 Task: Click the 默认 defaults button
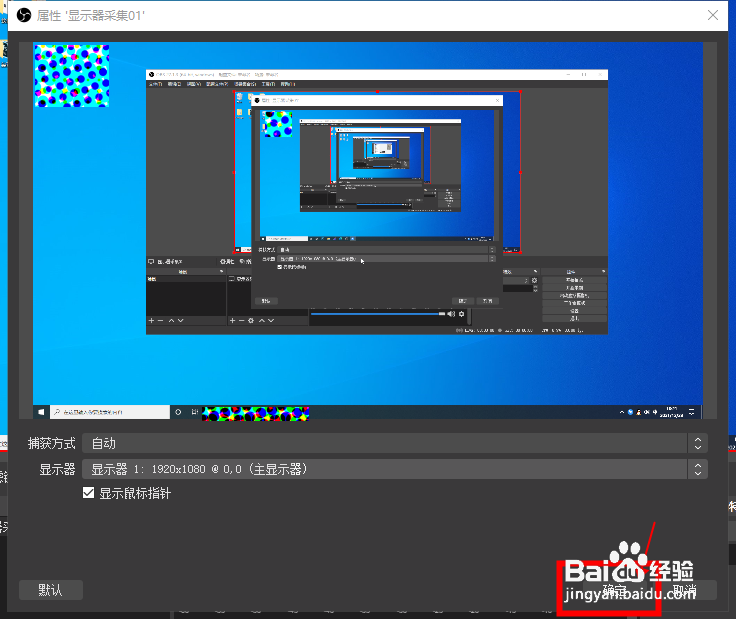coord(51,590)
